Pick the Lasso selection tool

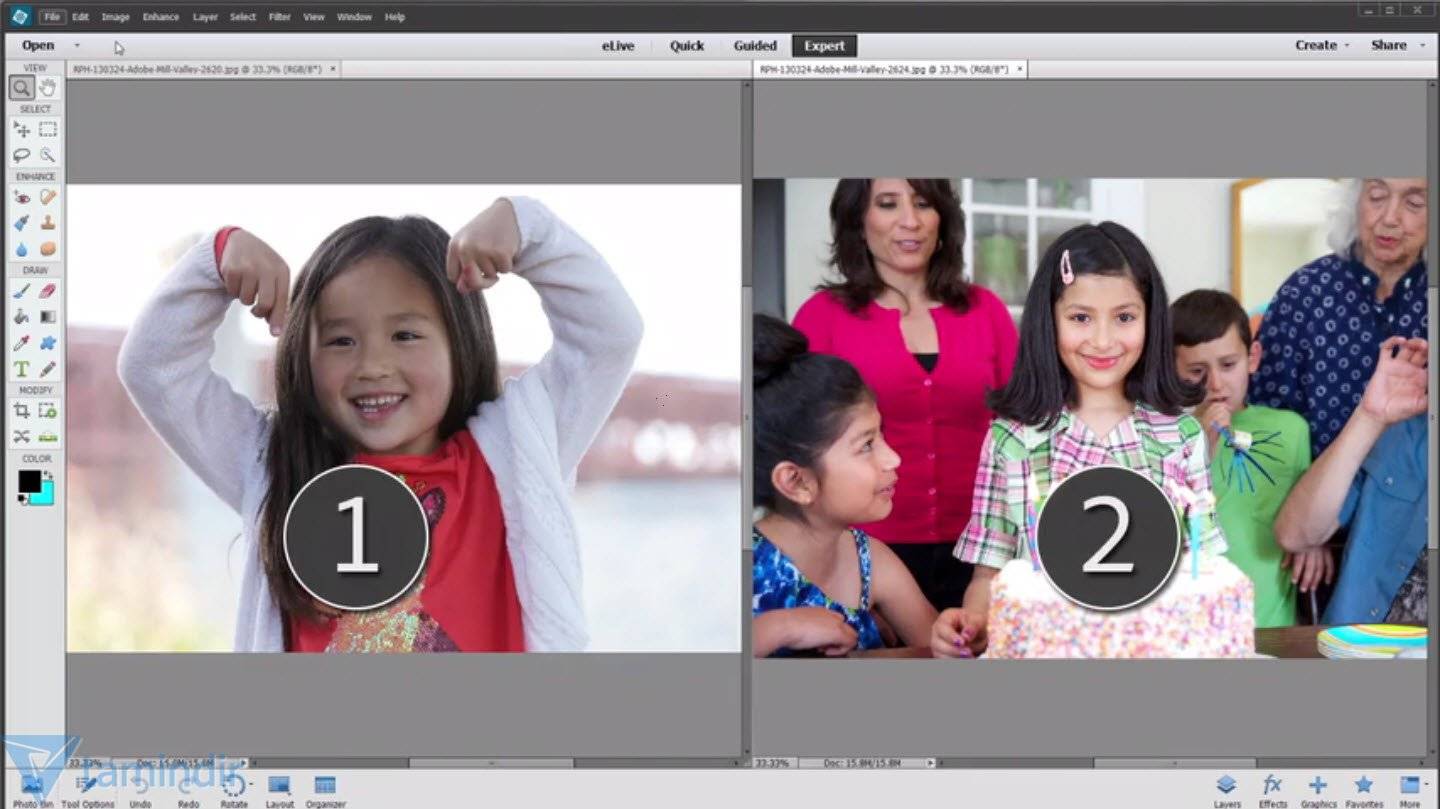click(21, 155)
